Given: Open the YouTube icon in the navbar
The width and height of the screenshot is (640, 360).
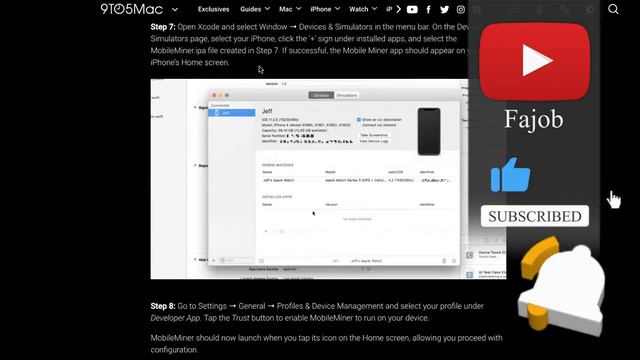Looking at the screenshot, I should [412, 9].
